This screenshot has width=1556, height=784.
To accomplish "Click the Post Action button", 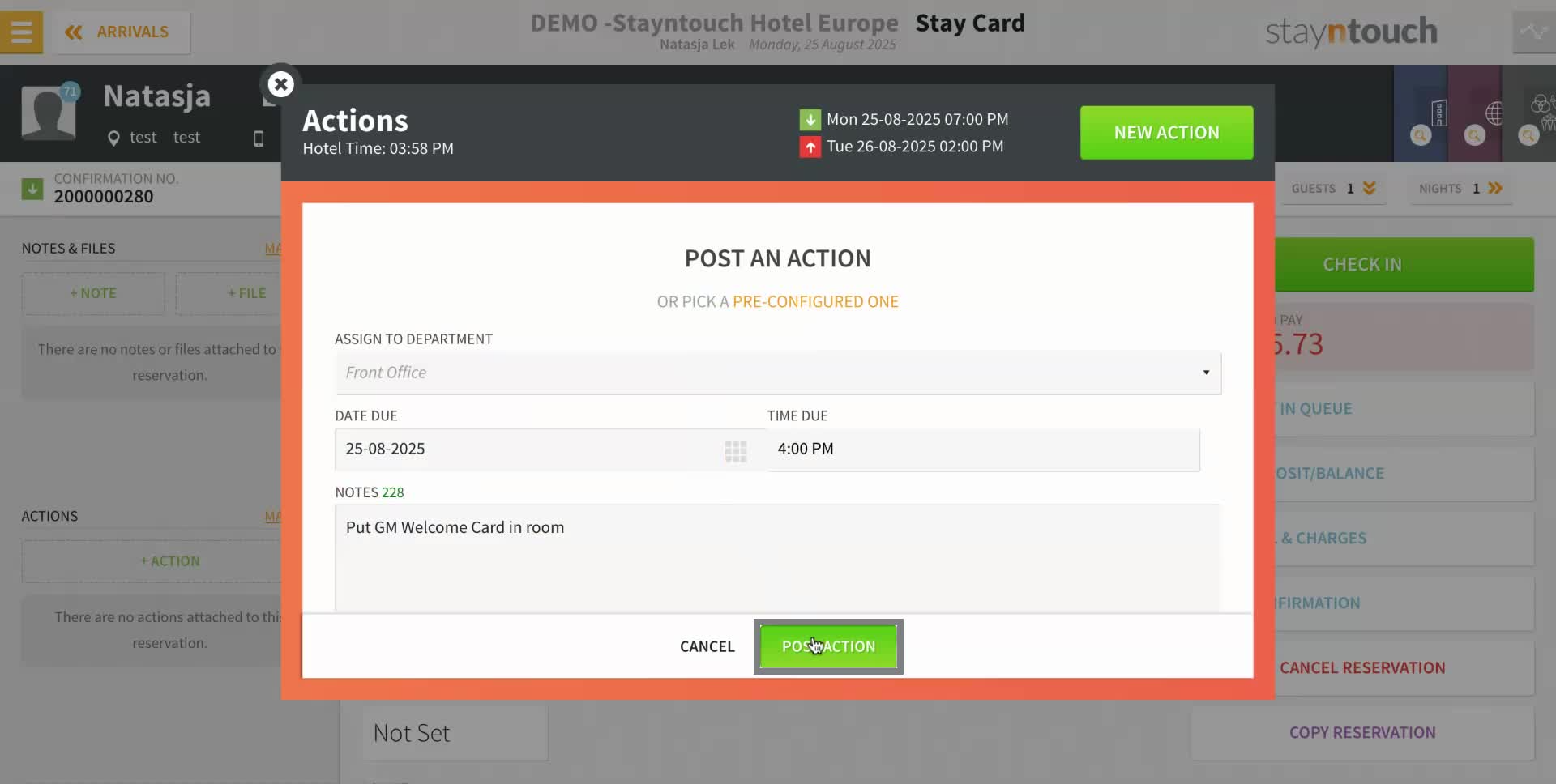I will pyautogui.click(x=828, y=646).
